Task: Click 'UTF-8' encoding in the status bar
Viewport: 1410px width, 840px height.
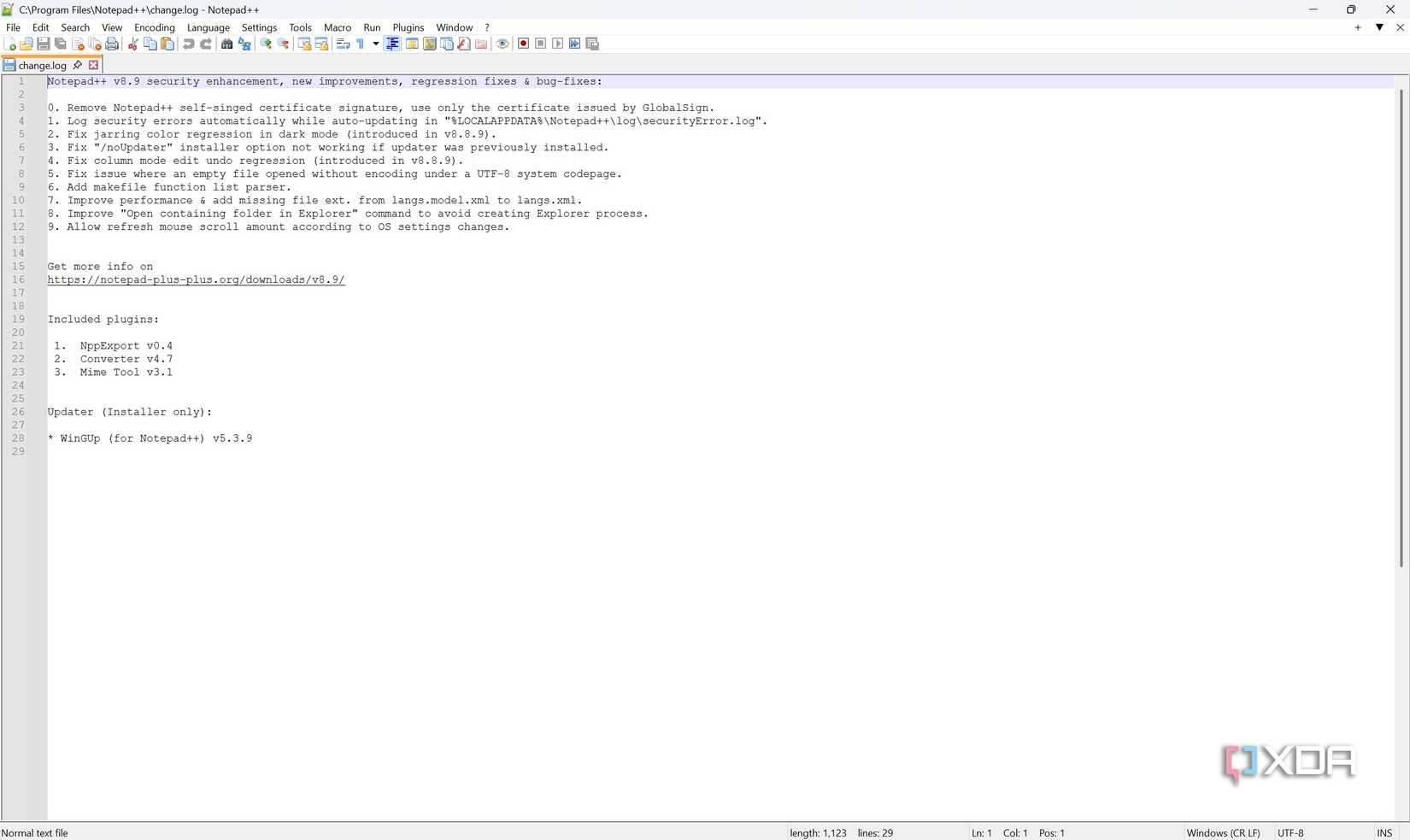Action: coord(1290,833)
